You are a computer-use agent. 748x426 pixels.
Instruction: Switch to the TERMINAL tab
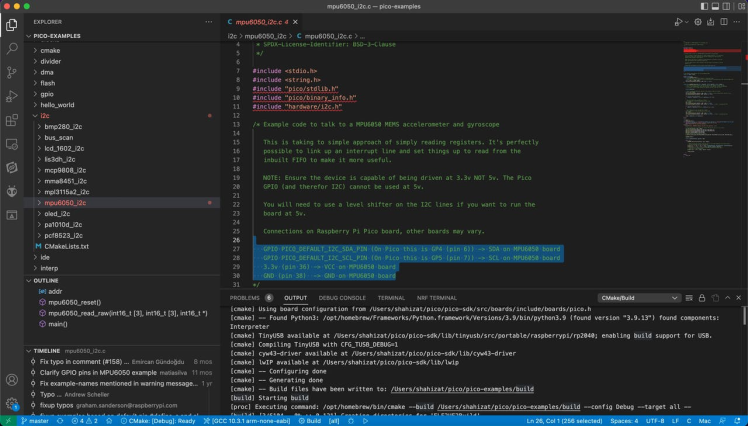click(x=391, y=298)
